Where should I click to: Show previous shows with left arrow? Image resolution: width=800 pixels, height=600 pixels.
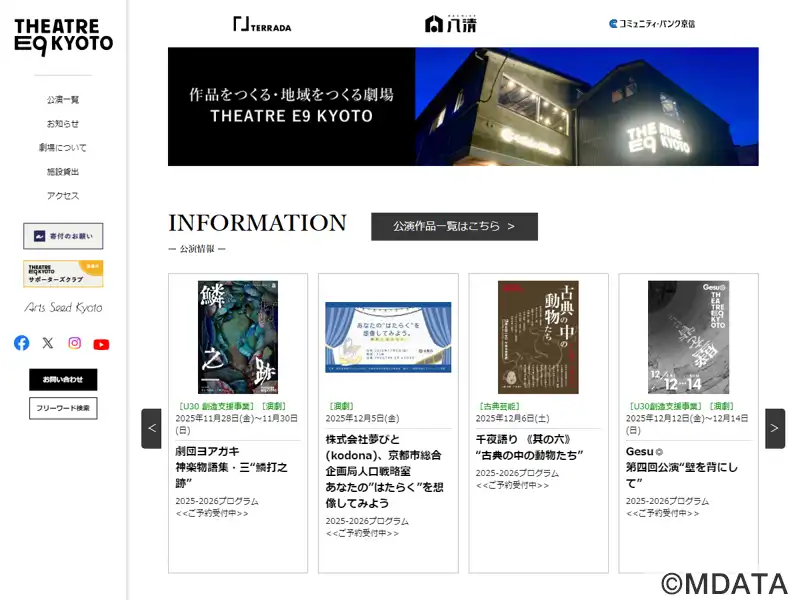coord(152,429)
